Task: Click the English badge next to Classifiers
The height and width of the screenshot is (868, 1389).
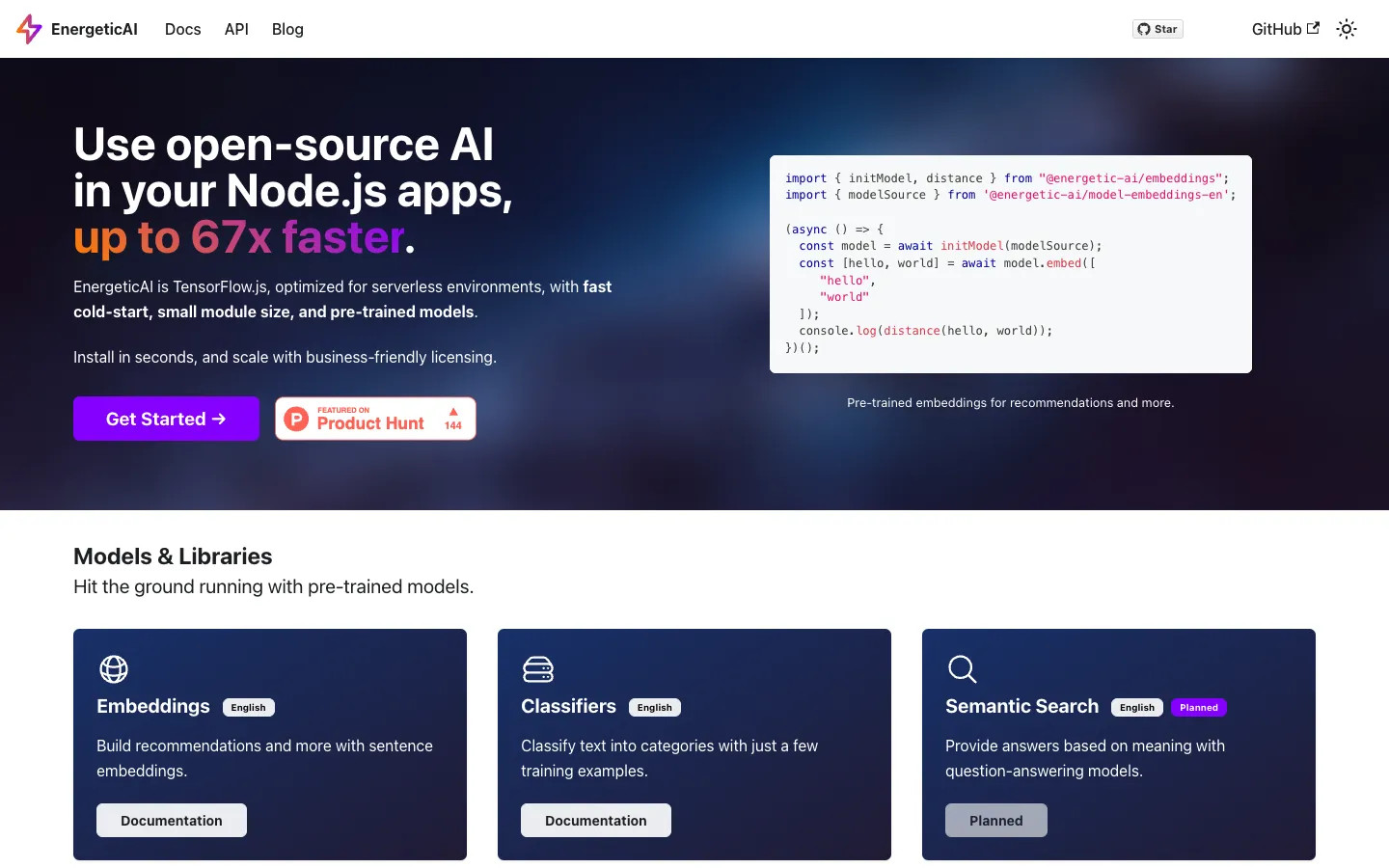Action: (655, 707)
